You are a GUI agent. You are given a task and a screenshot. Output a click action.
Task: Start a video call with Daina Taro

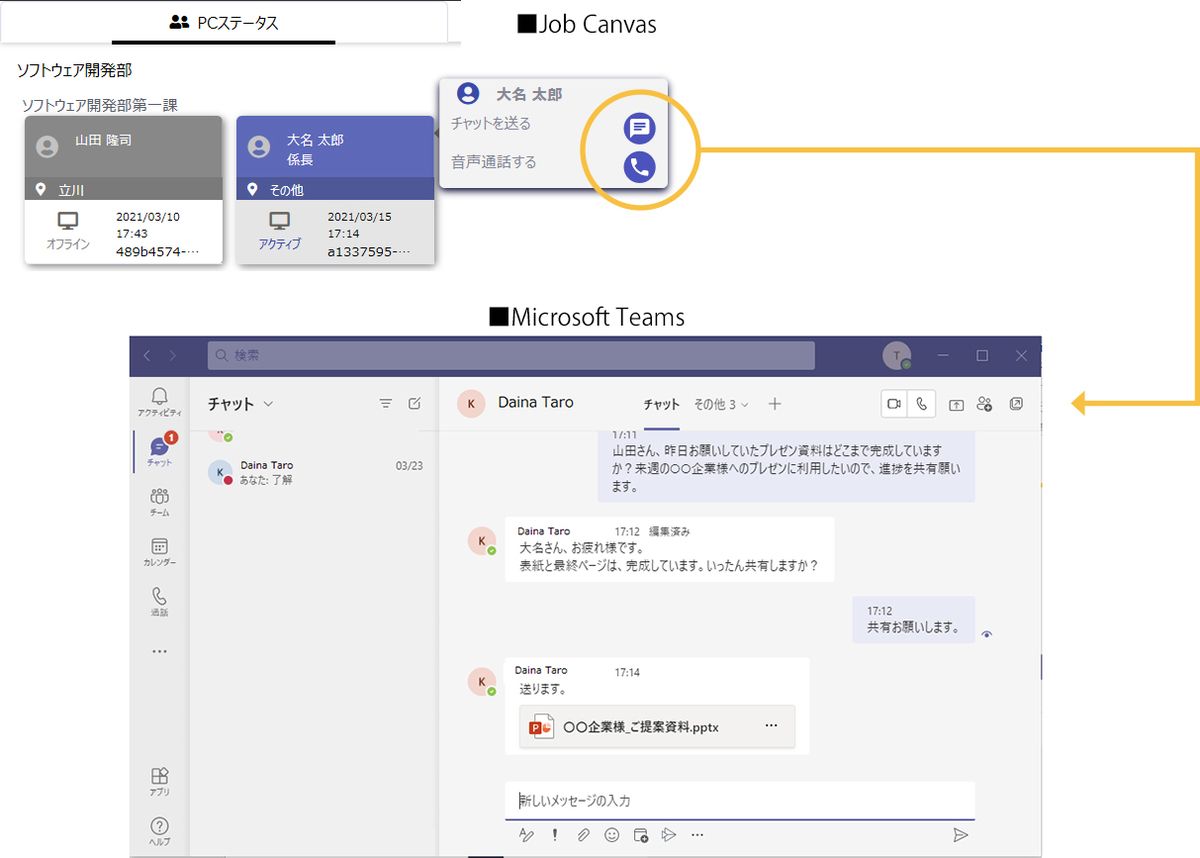click(894, 403)
